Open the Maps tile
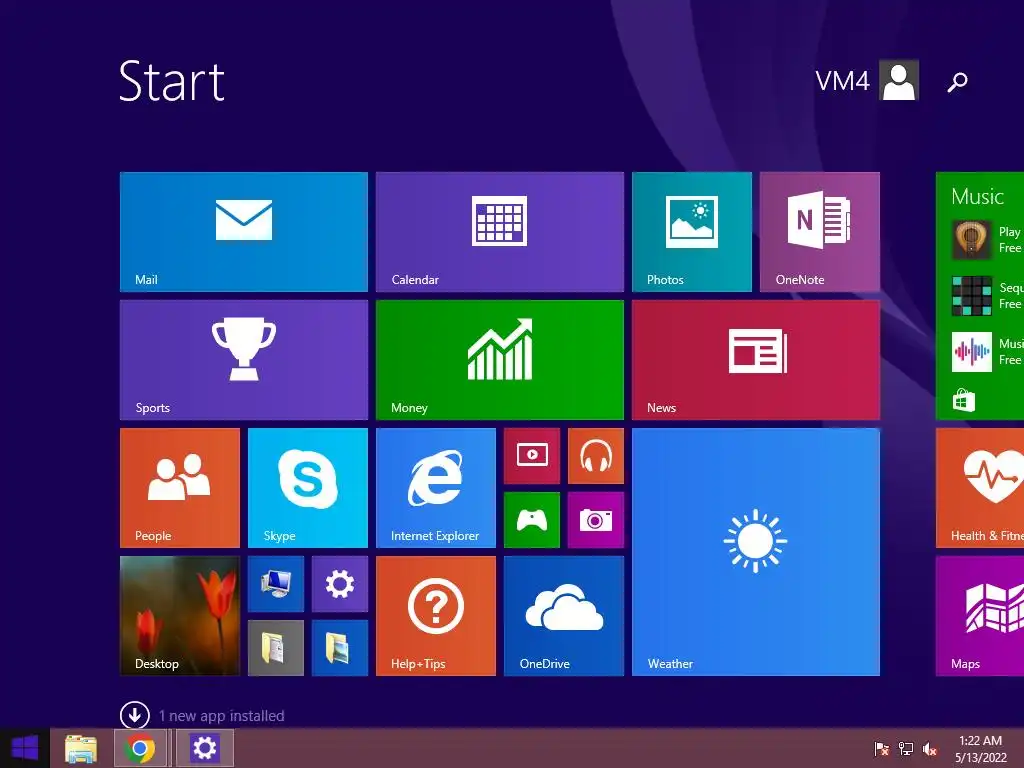1024x768 pixels. coord(980,616)
